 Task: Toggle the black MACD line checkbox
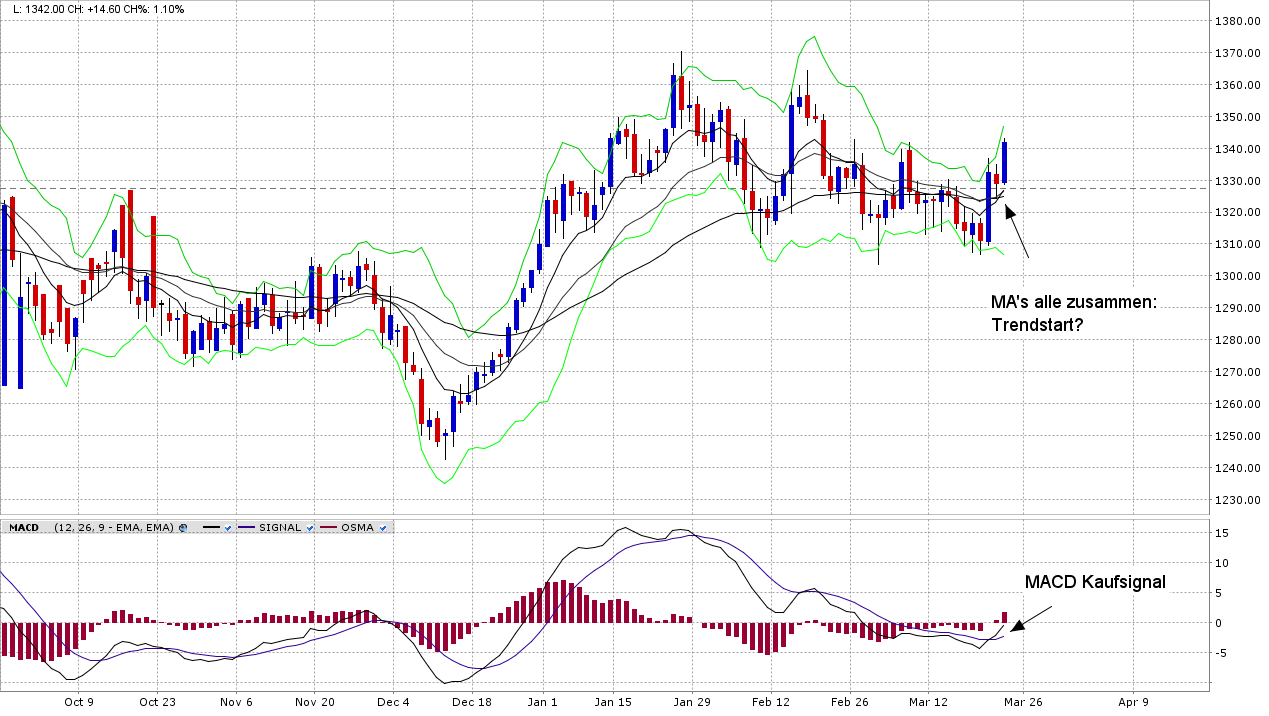228,527
